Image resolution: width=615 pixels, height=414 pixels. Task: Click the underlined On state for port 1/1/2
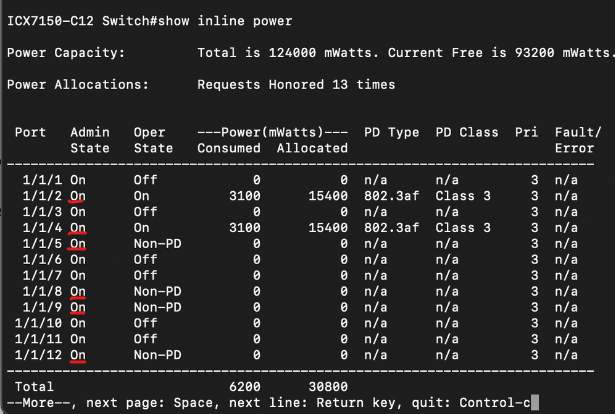pos(78,196)
